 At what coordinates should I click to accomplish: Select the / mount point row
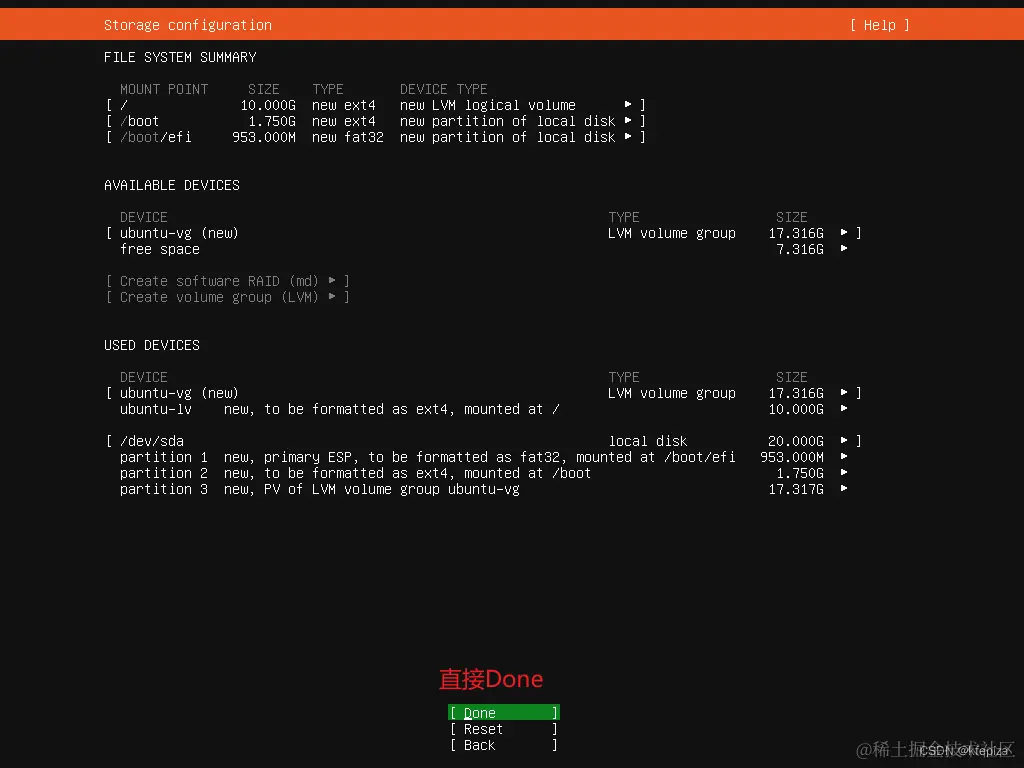click(376, 104)
